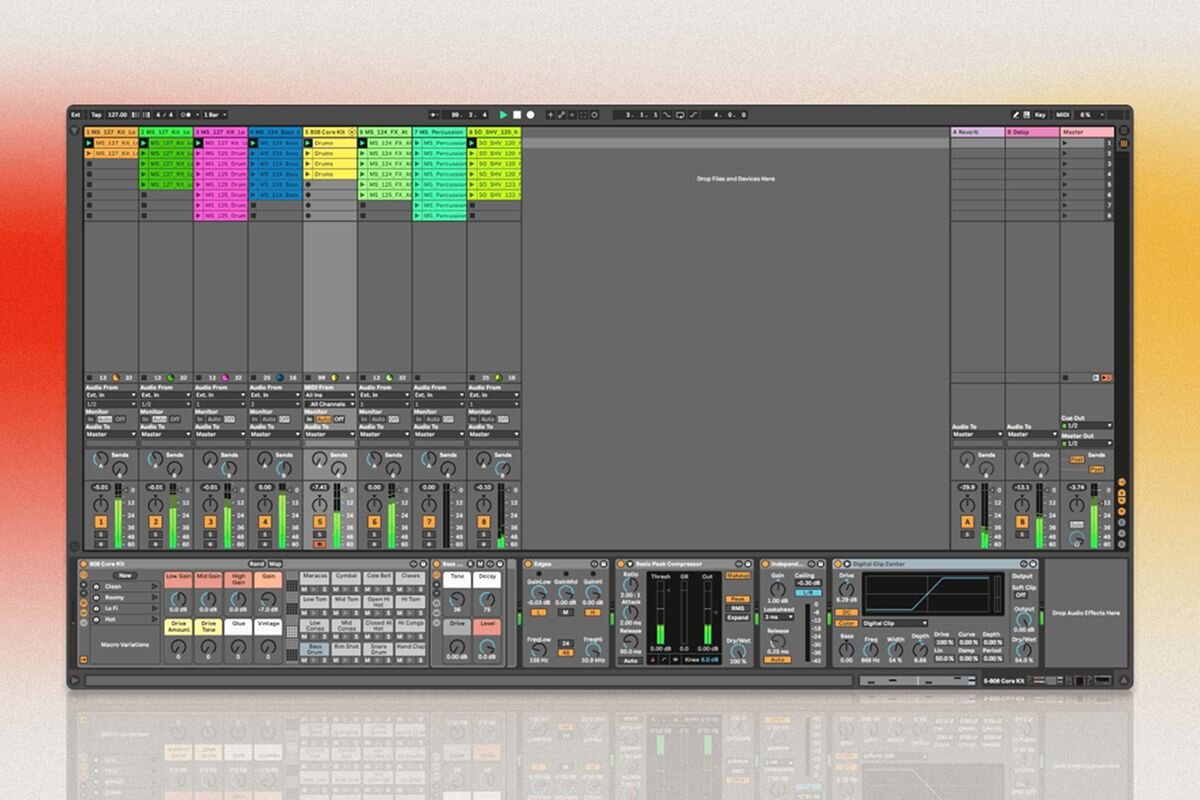Set track 1 monitor to Off

click(x=120, y=419)
